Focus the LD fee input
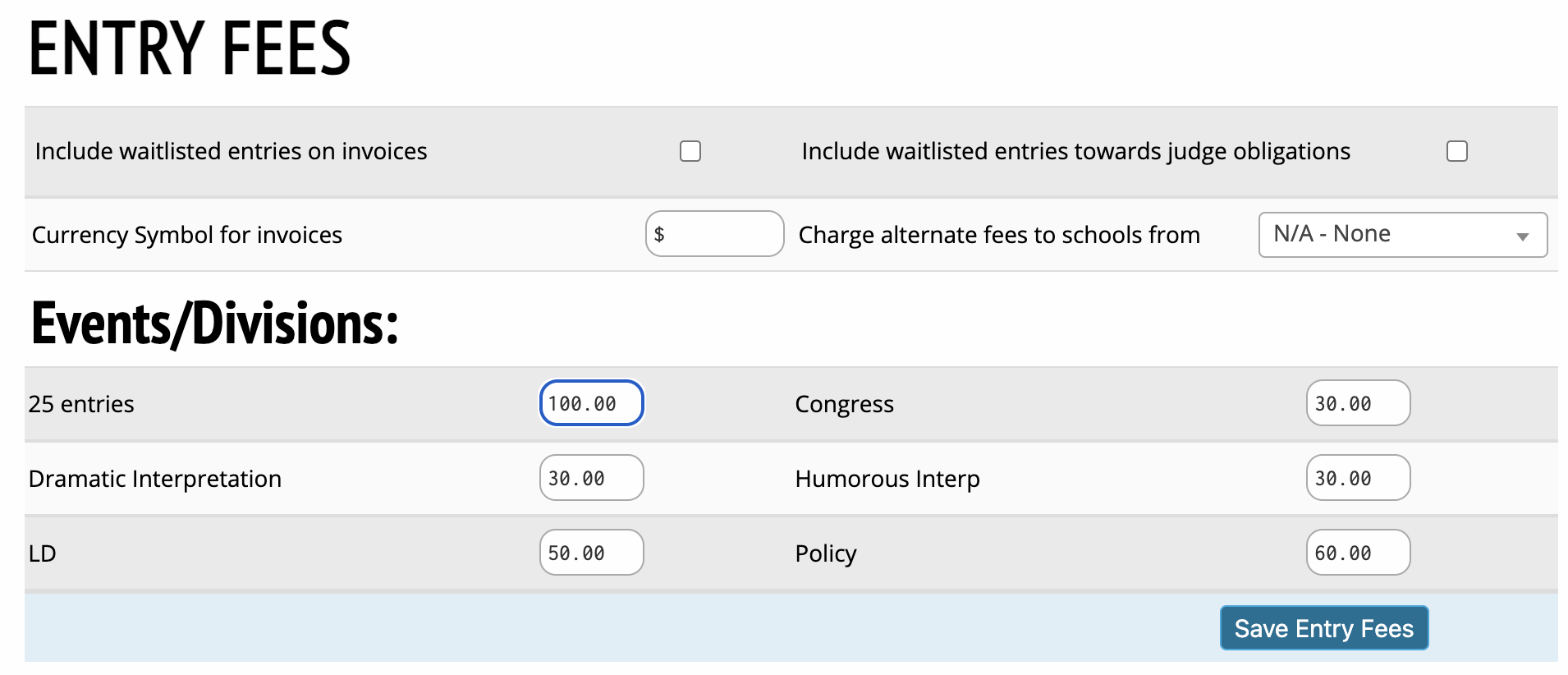This screenshot has width=1568, height=675. 591,553
